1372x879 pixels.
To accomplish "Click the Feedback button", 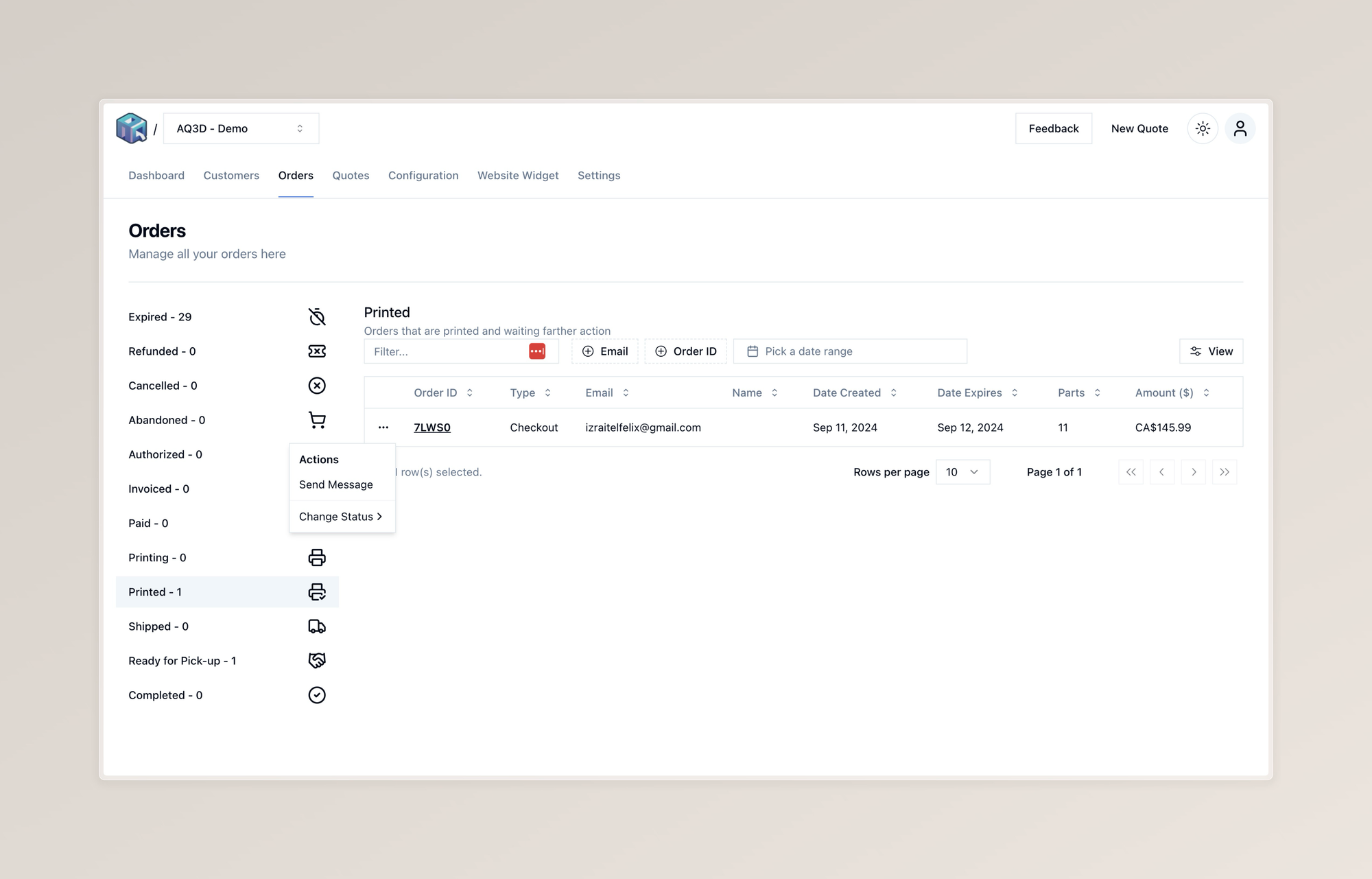I will click(1053, 128).
